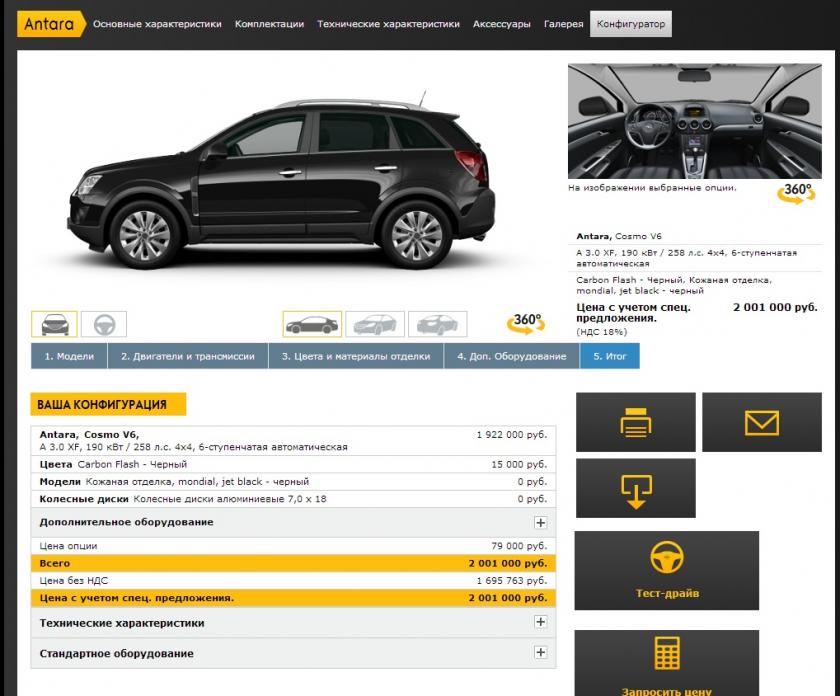
Task: Click the Carbon Flash - Черный color row
Action: click(x=294, y=465)
